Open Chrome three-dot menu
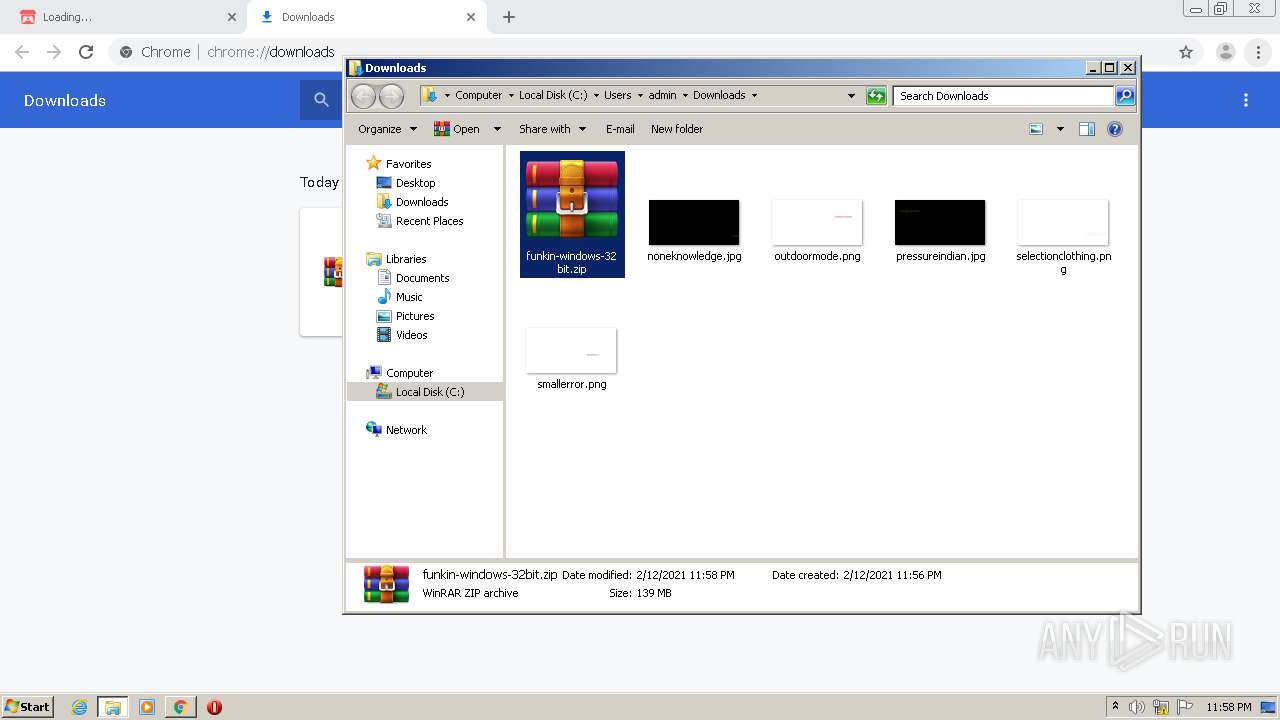 1258,52
